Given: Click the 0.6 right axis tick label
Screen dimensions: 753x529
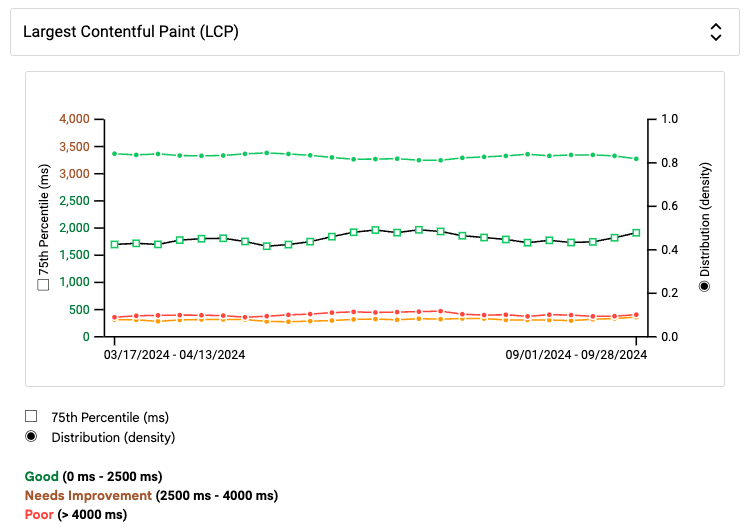Looking at the screenshot, I should click(669, 206).
